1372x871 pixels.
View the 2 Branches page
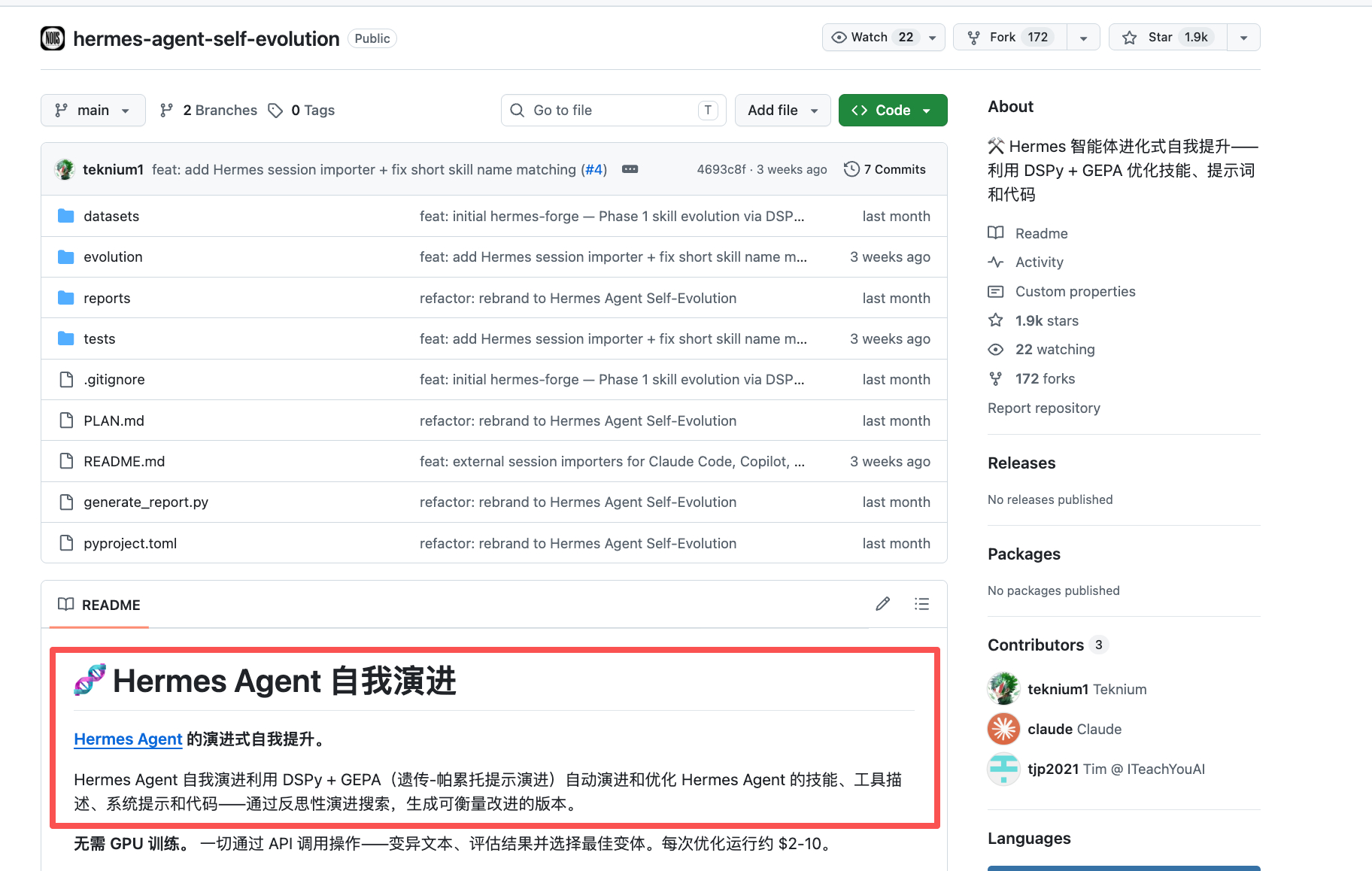(208, 110)
